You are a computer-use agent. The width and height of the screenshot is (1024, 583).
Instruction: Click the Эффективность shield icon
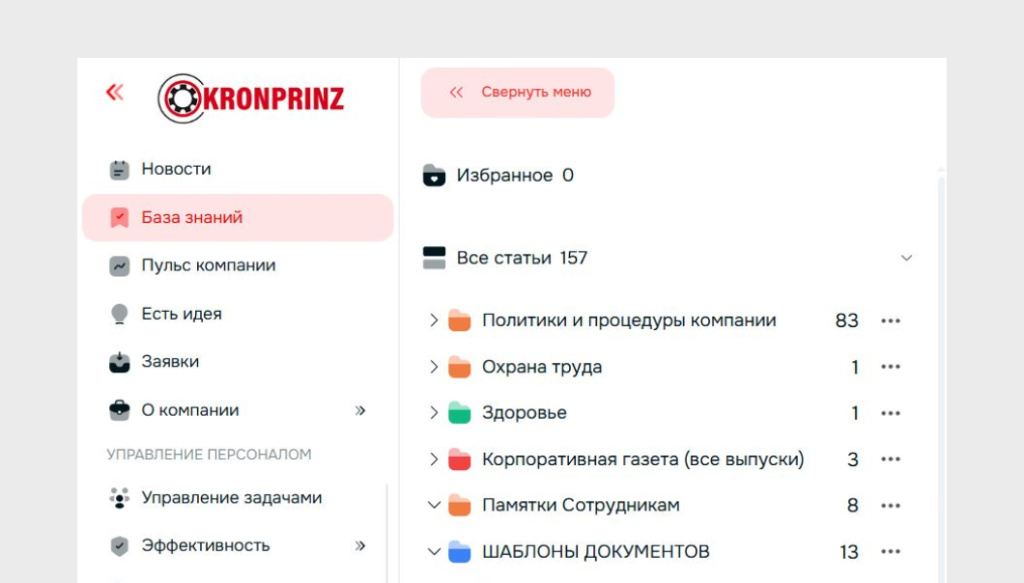pos(119,546)
